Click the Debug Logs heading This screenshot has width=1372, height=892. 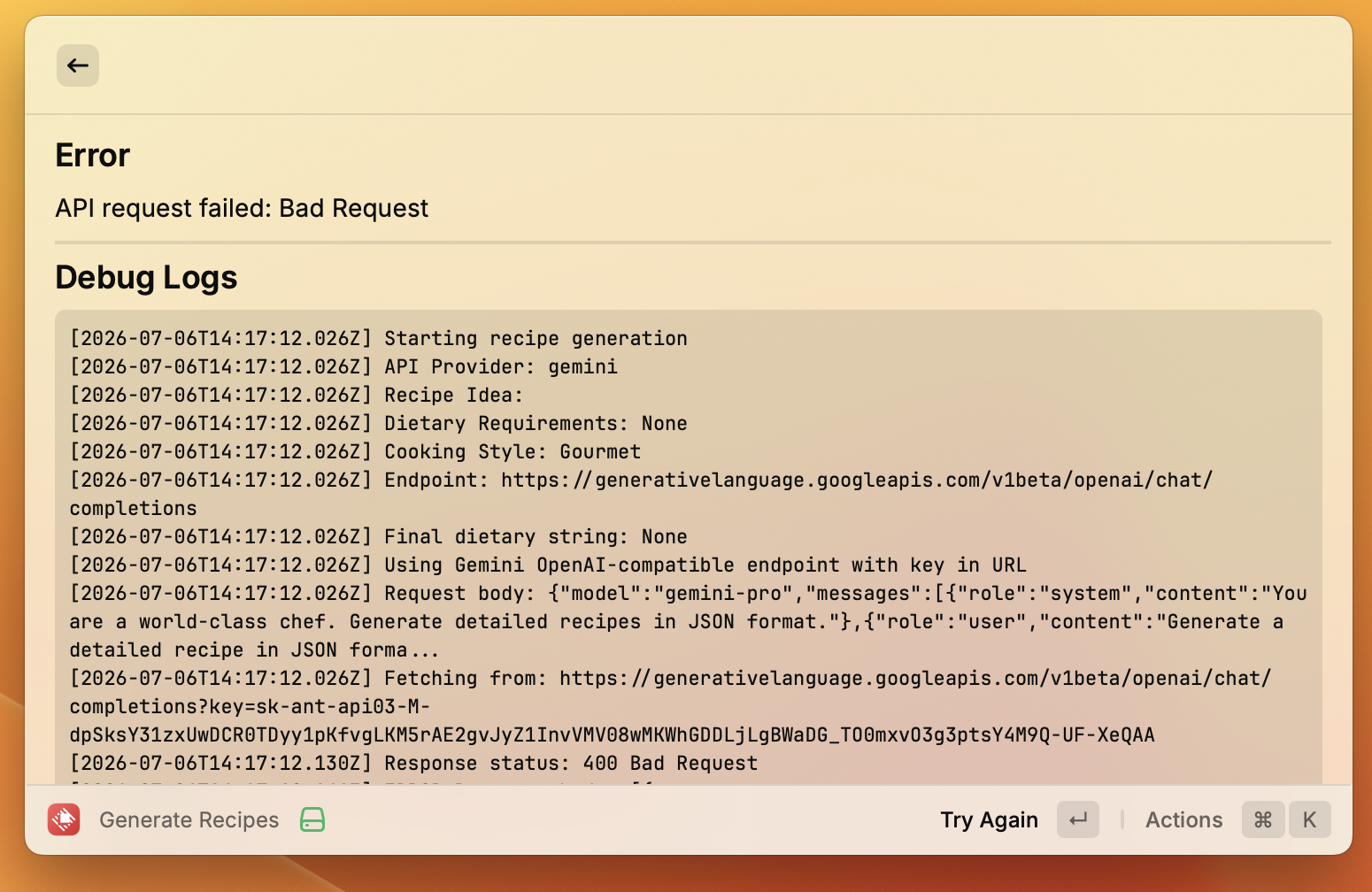click(146, 278)
